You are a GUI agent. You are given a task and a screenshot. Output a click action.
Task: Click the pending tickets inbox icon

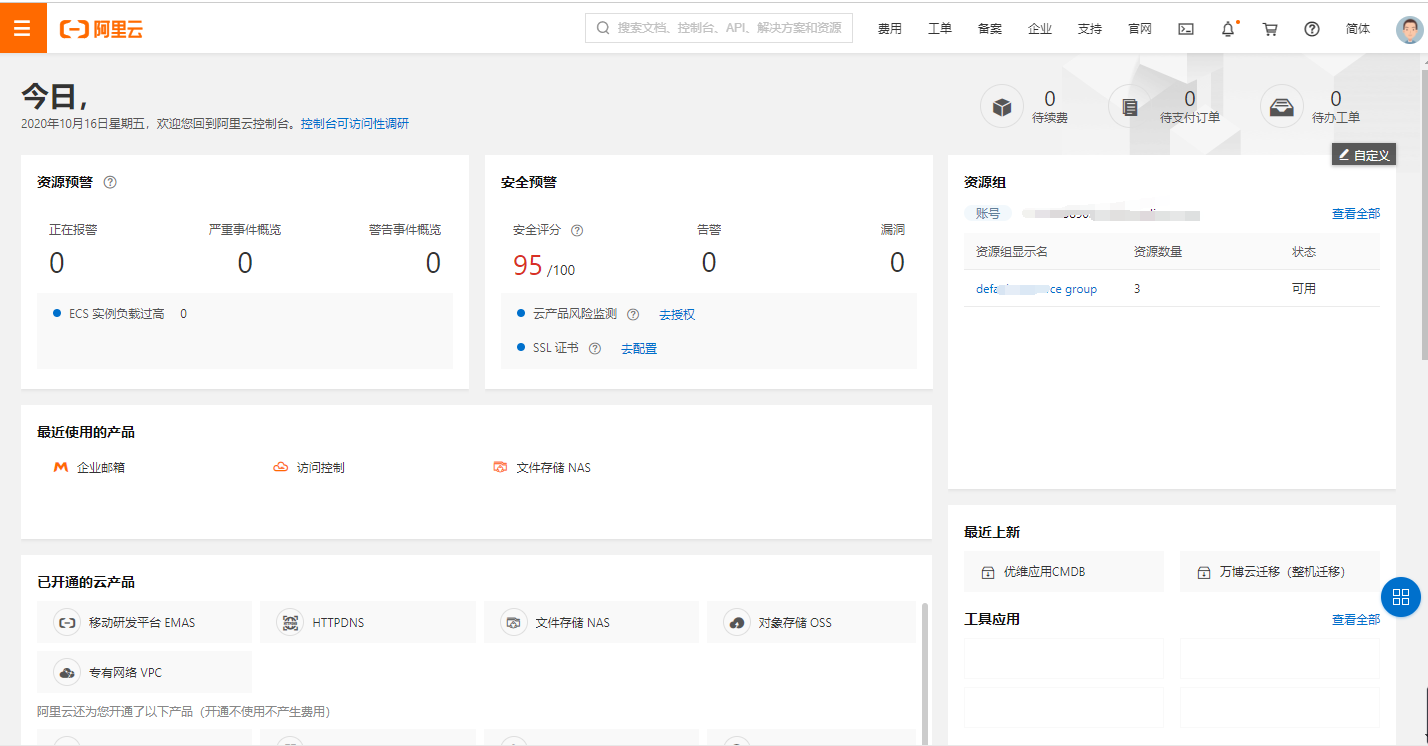[x=1281, y=106]
